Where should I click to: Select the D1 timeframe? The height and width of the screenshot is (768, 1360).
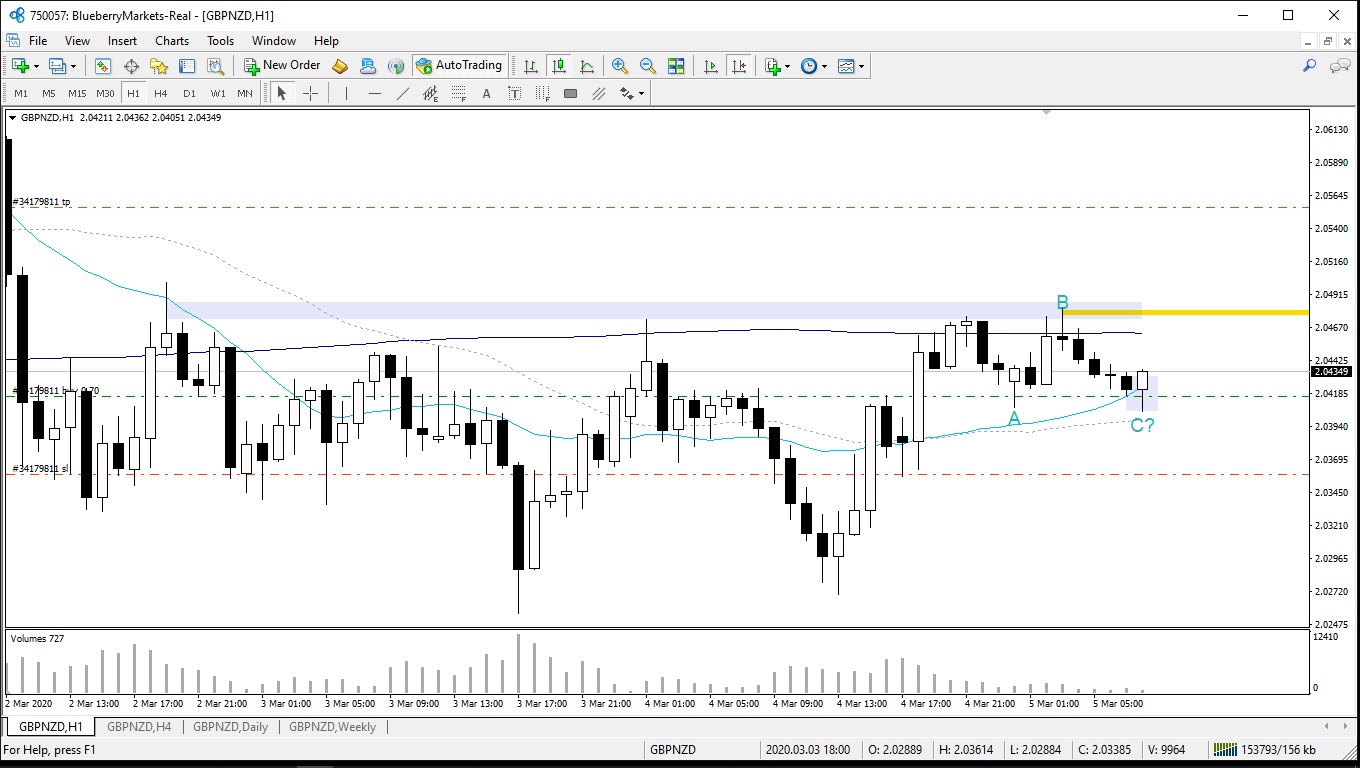click(189, 93)
